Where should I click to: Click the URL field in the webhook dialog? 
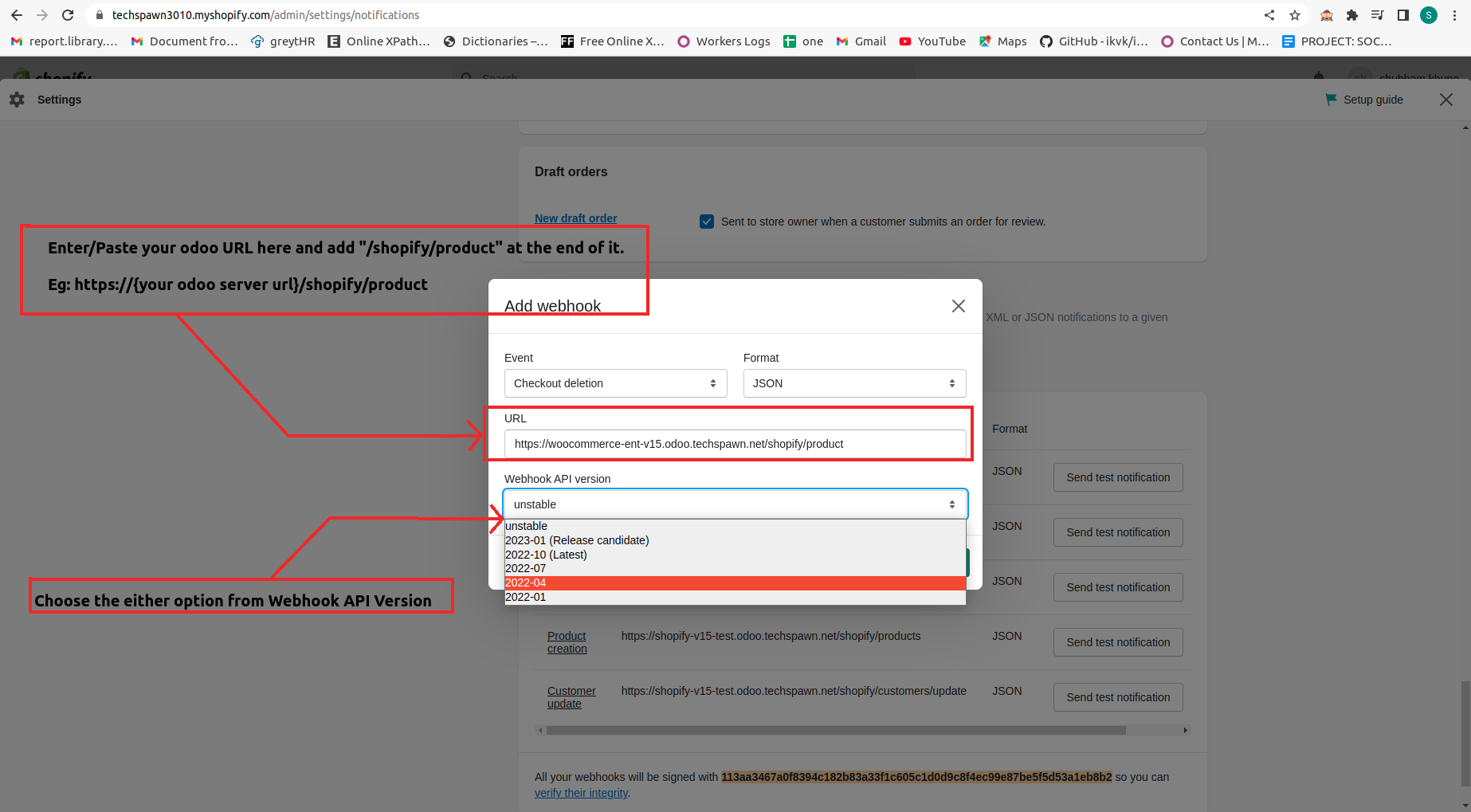735,444
